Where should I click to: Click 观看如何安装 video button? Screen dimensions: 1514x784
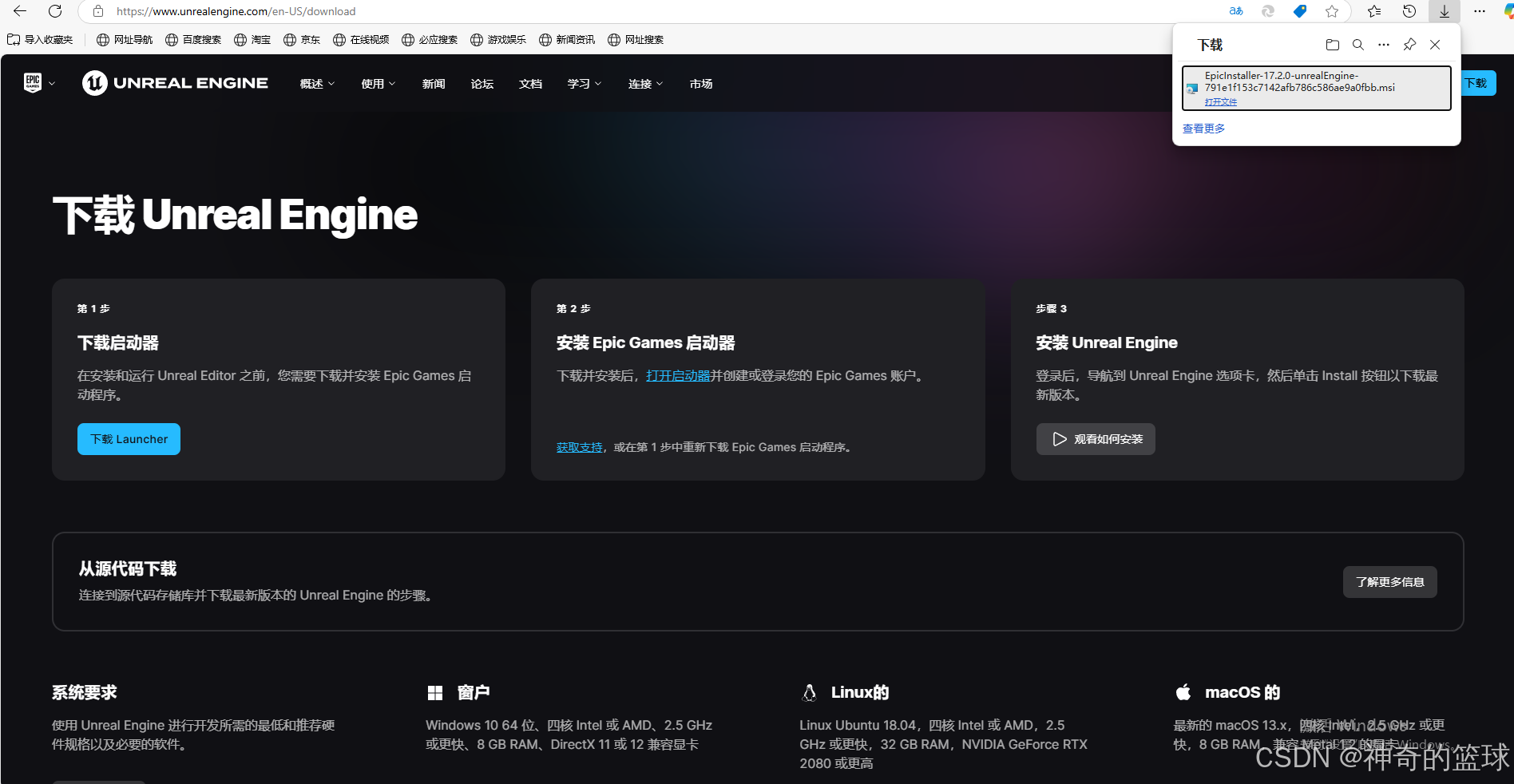coord(1096,439)
